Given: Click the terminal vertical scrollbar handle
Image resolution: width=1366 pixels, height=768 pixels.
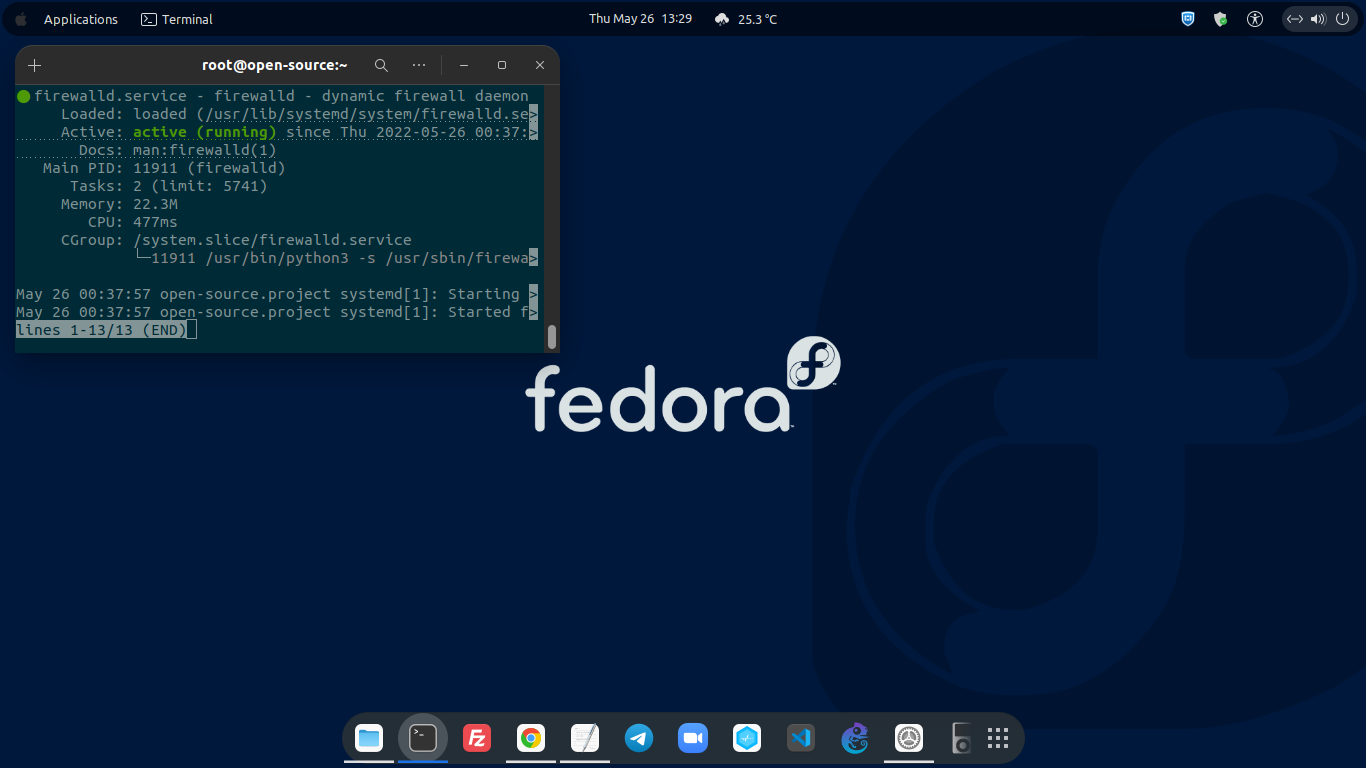Looking at the screenshot, I should point(552,337).
